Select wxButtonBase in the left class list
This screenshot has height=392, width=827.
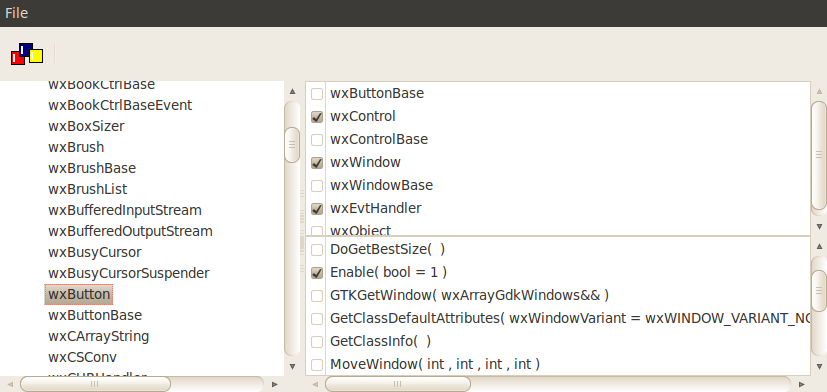[95, 315]
